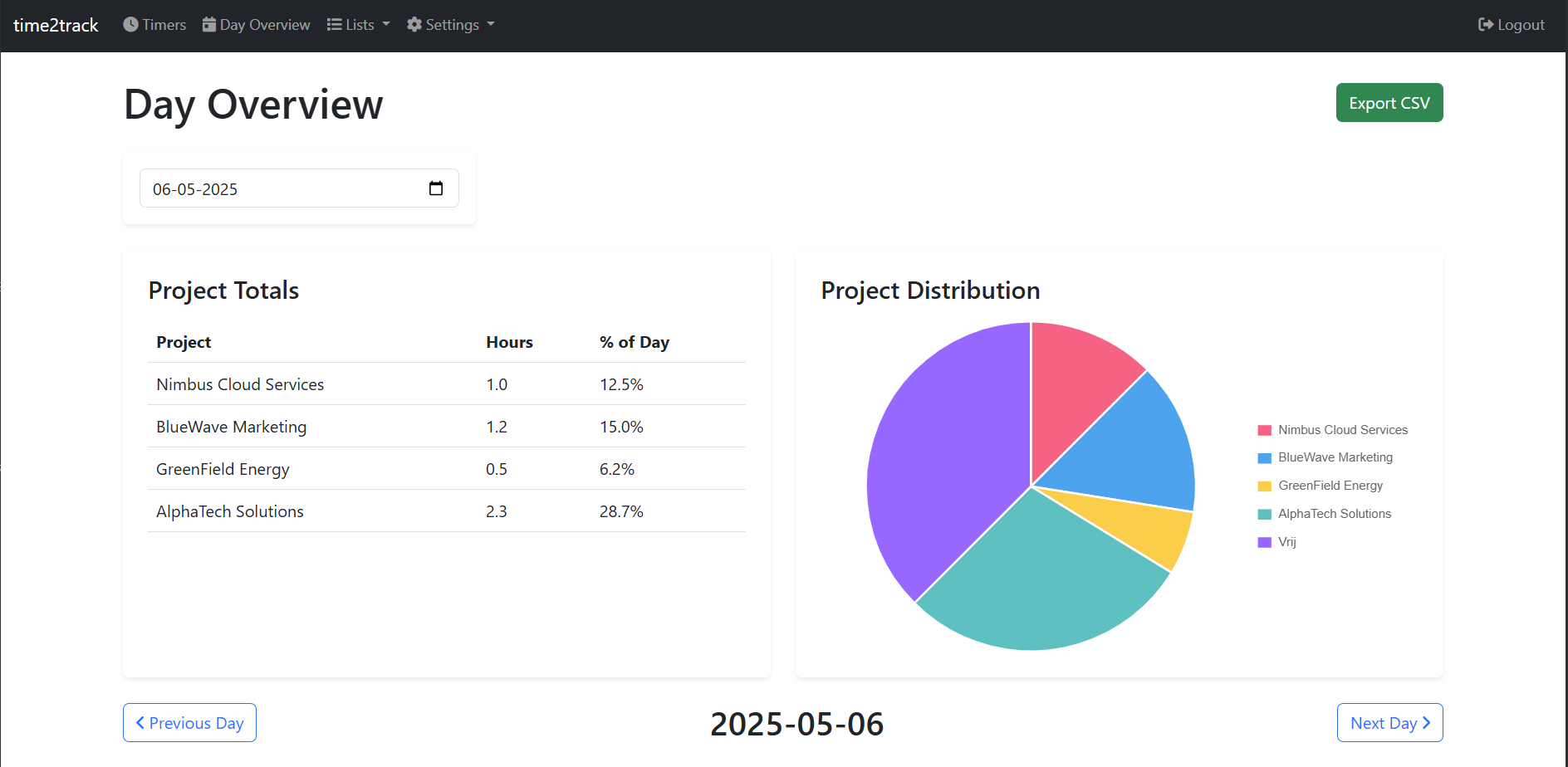Toggle Vrij legend swatch

coord(1265,542)
